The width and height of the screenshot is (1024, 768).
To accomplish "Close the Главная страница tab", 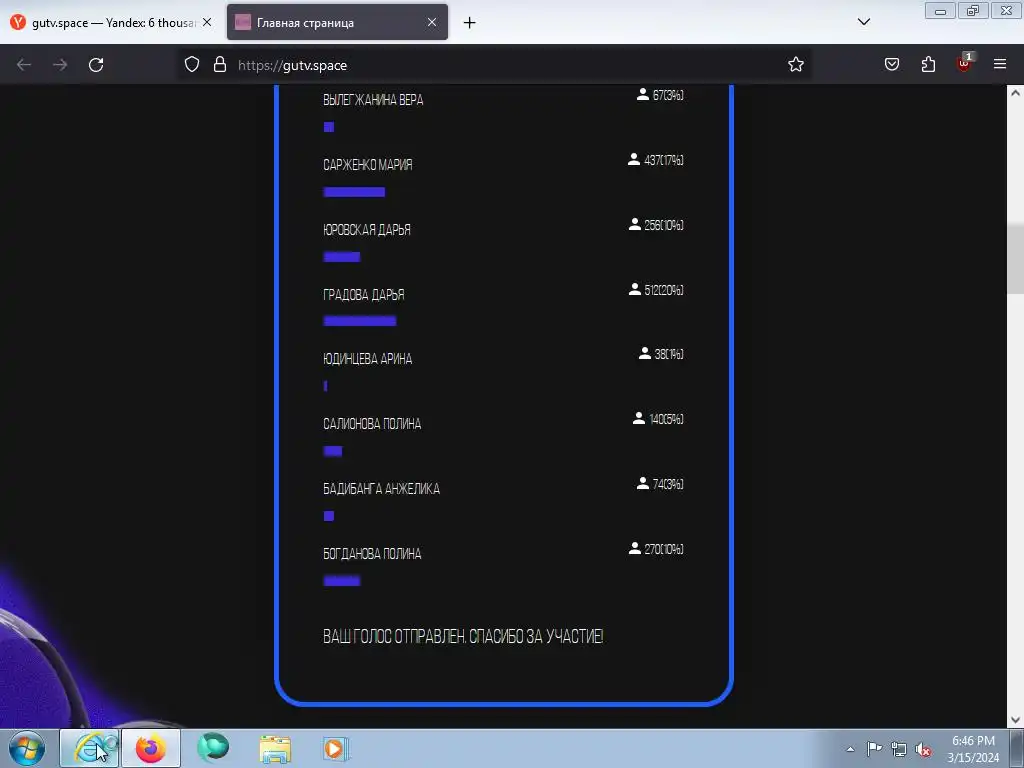I will click(x=432, y=22).
